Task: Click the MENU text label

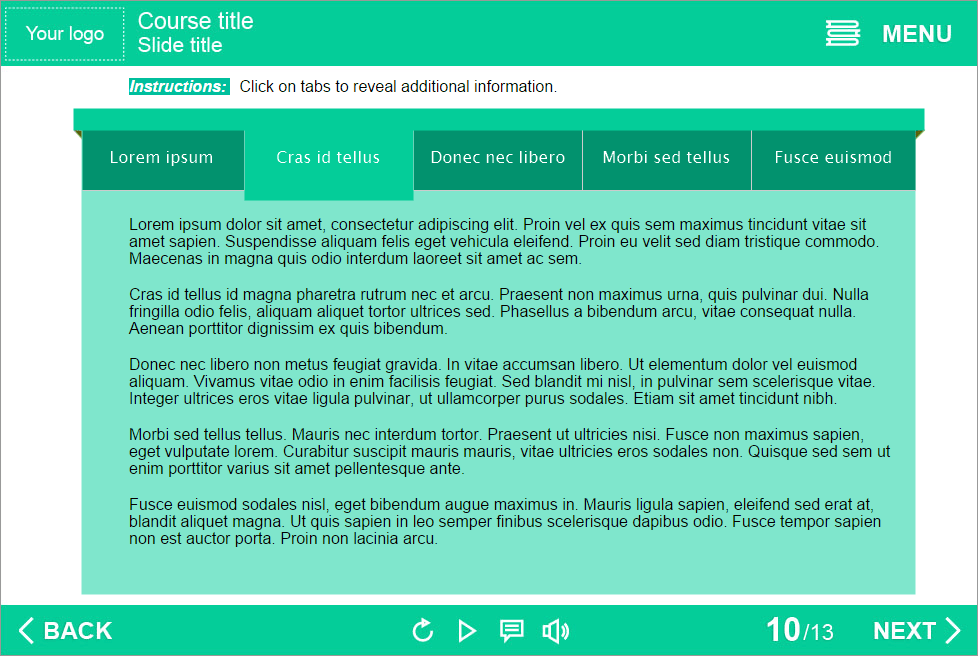Action: coord(916,34)
